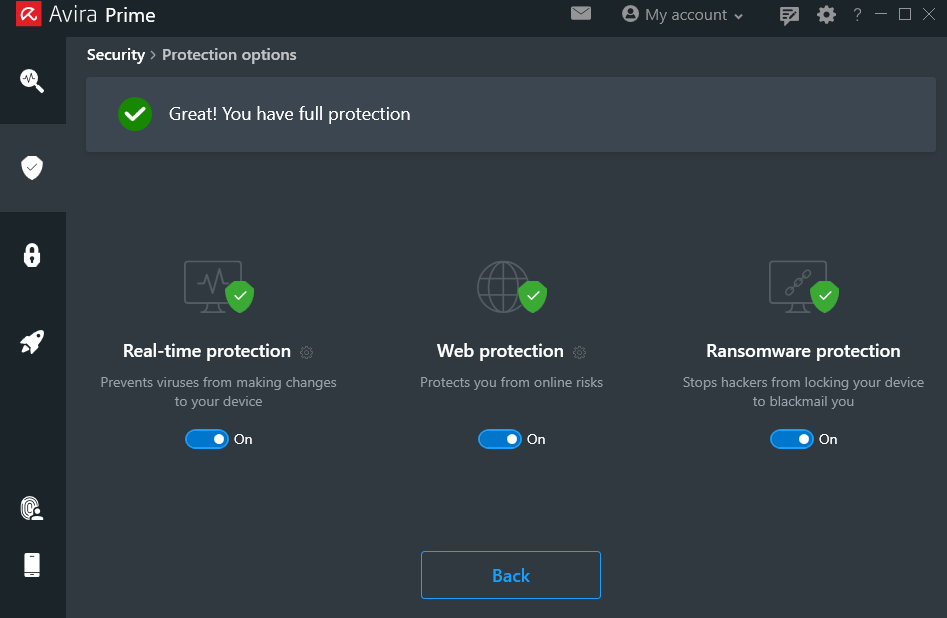The height and width of the screenshot is (618, 947).
Task: Disable the Real-time protection toggle
Action: click(x=207, y=439)
